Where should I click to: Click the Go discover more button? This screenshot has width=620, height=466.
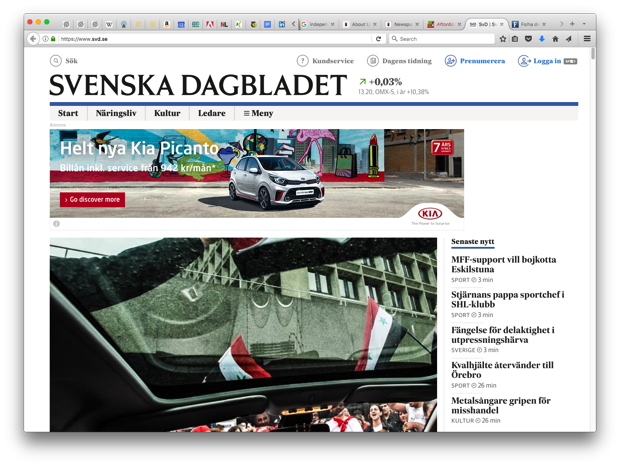pos(93,200)
